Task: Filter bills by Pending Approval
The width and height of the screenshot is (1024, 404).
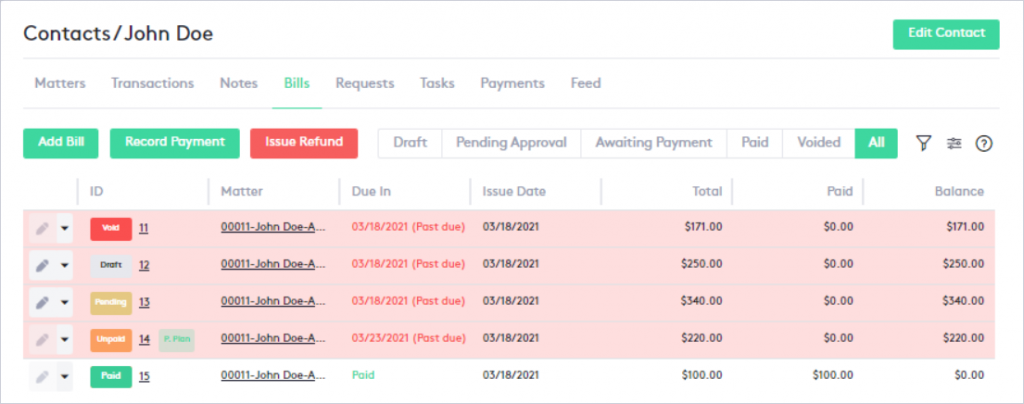Action: click(511, 143)
